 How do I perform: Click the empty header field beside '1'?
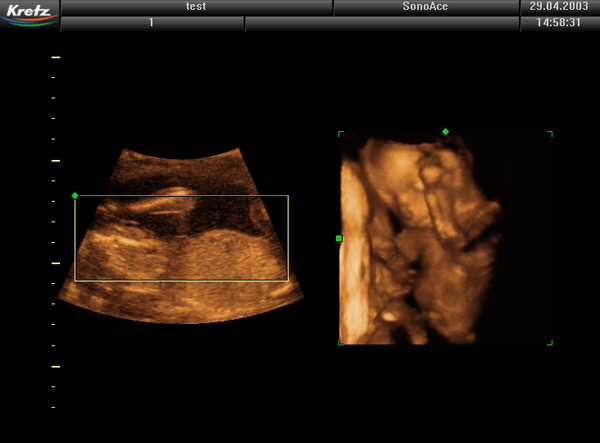tap(382, 23)
